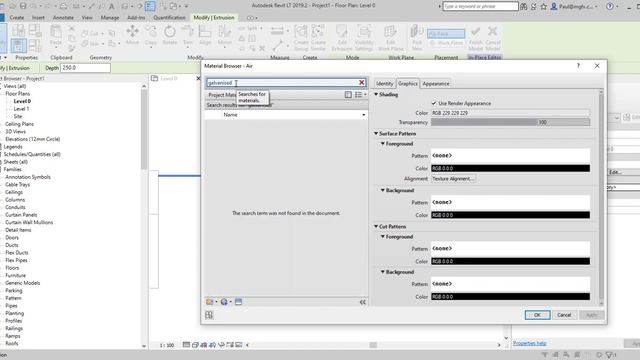Open the Quantification ribbon tab

pos(169,18)
